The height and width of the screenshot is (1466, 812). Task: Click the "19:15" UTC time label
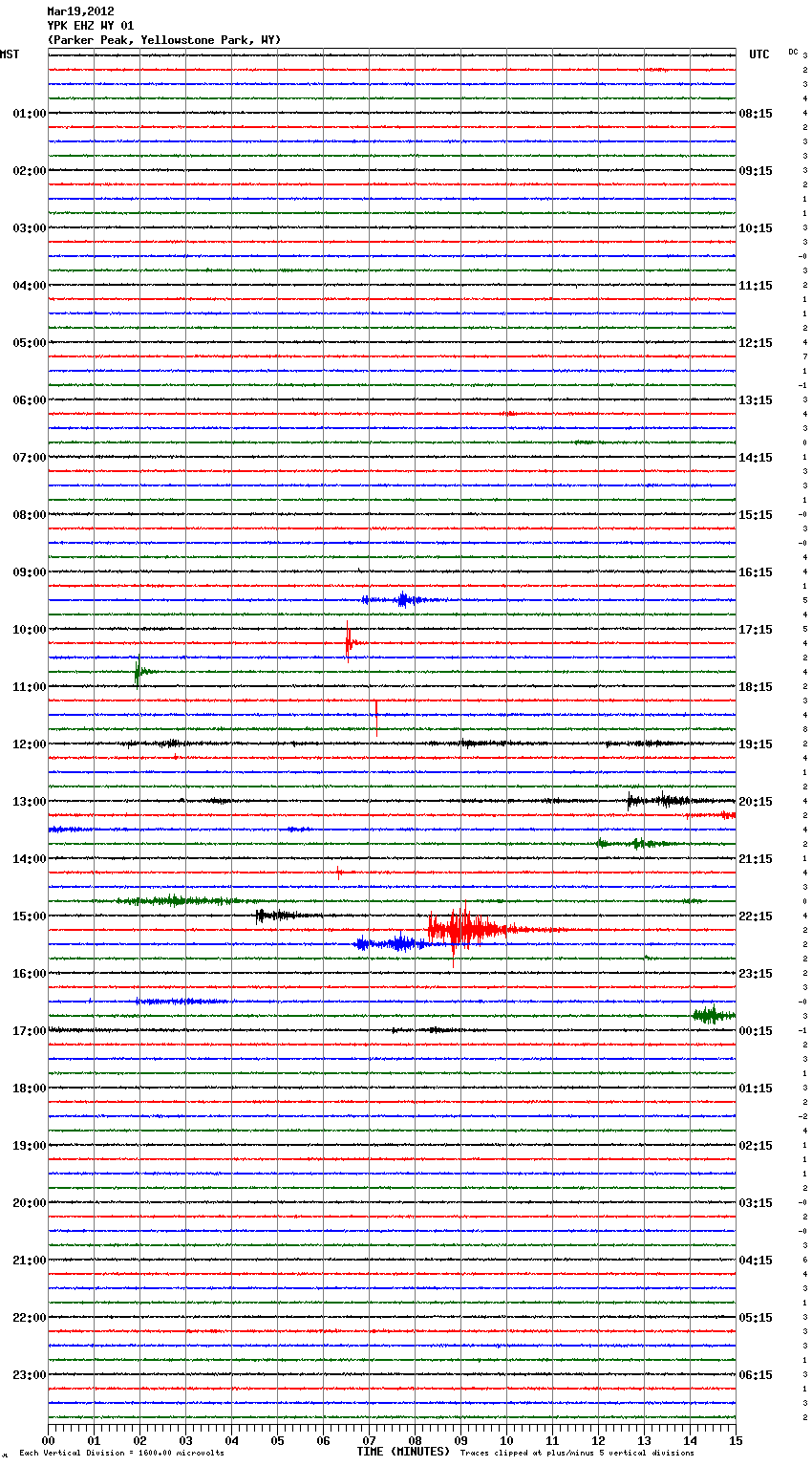tap(756, 744)
